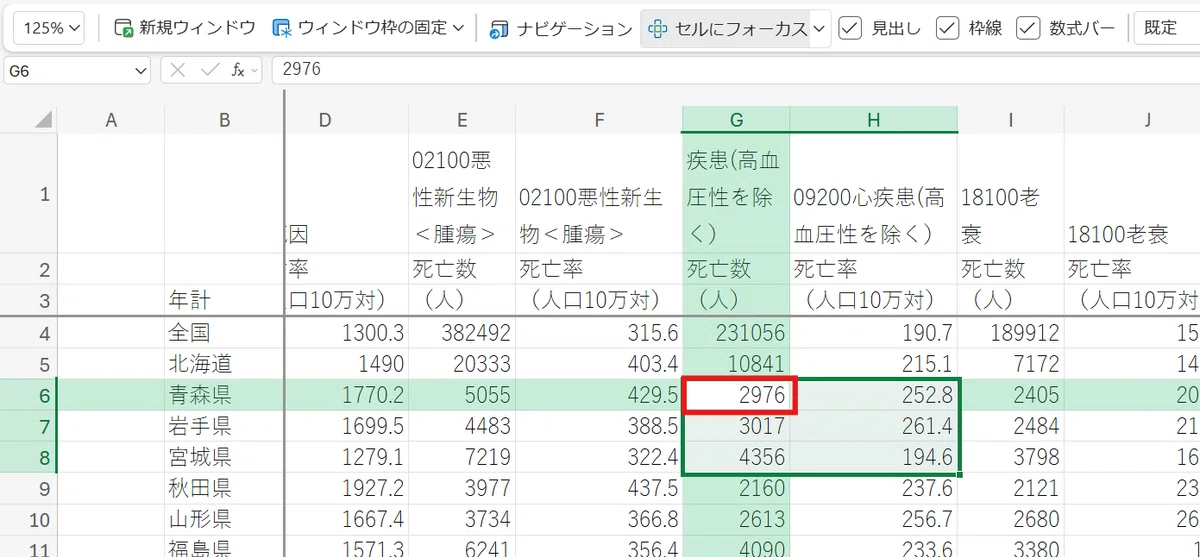
Task: Select row 6 header
Action: tap(28, 395)
